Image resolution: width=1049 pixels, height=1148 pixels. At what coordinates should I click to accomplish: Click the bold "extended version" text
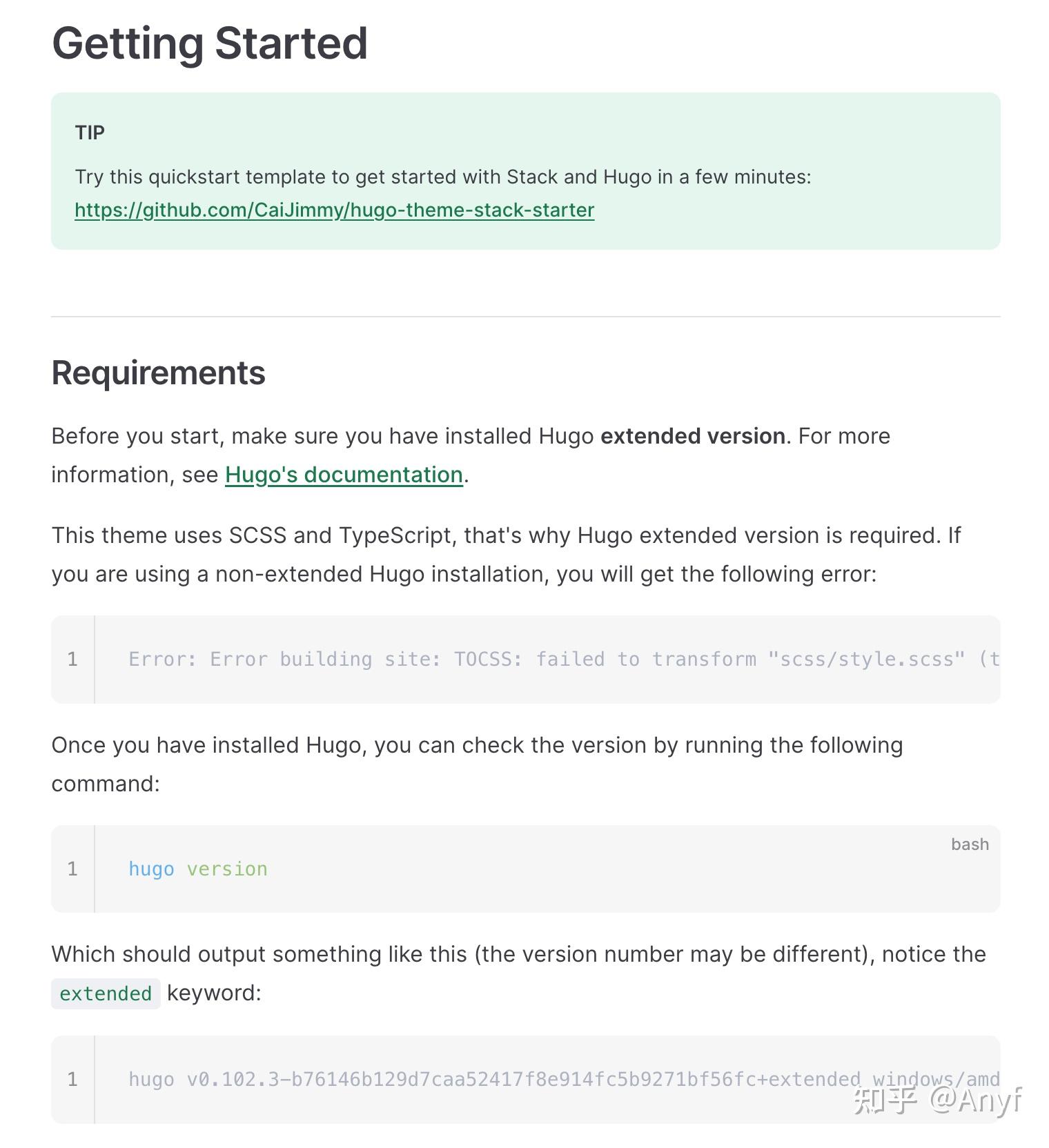(x=692, y=436)
